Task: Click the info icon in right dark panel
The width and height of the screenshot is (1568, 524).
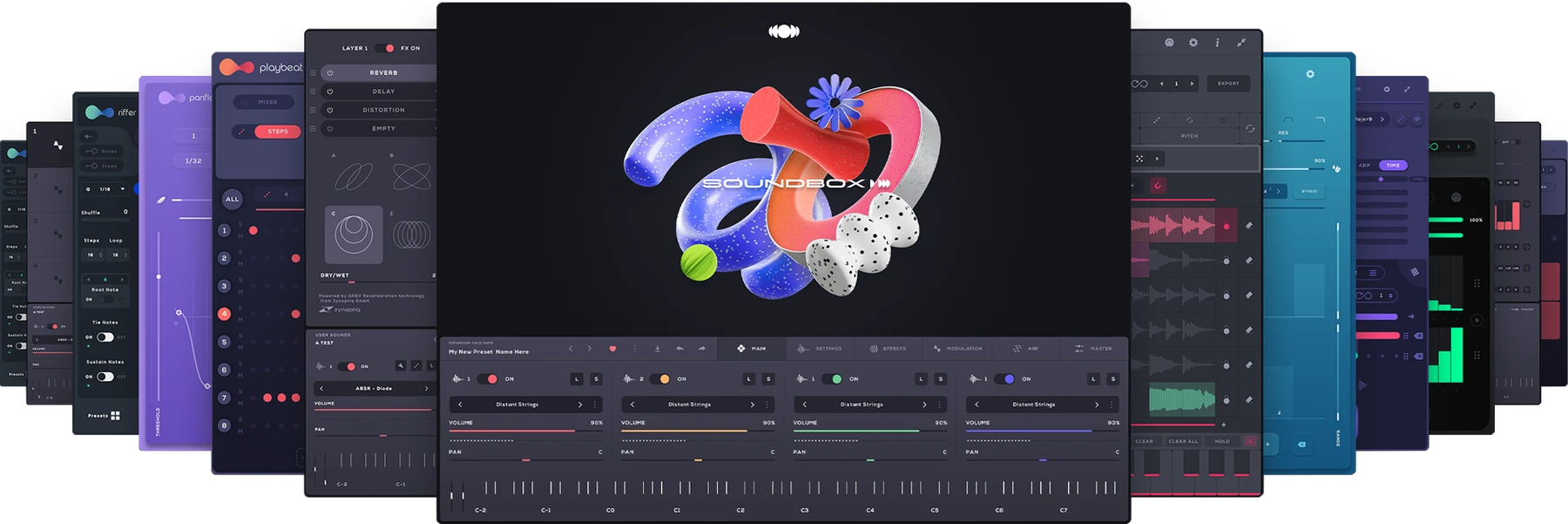Action: 1217,43
